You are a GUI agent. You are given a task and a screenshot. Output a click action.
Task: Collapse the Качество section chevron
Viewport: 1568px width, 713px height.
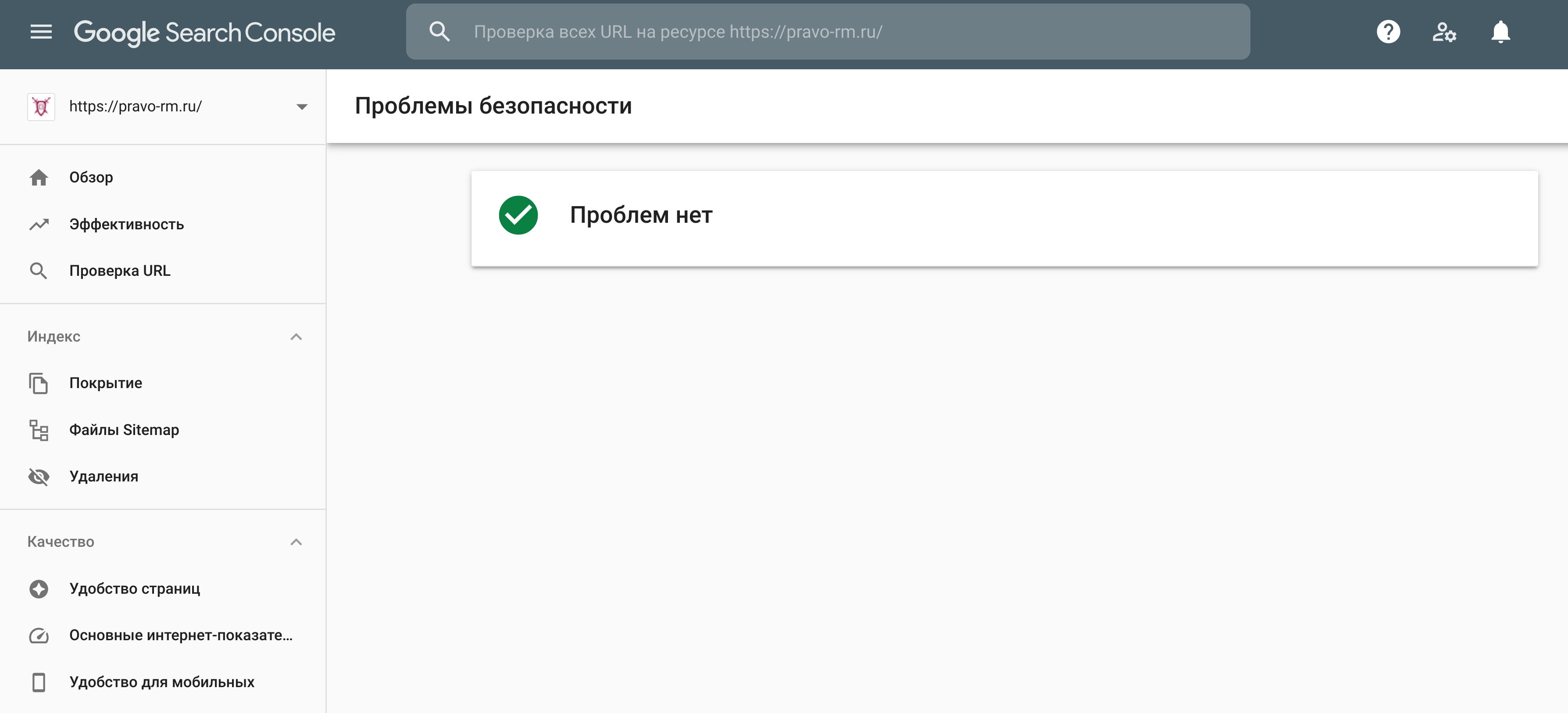(296, 542)
